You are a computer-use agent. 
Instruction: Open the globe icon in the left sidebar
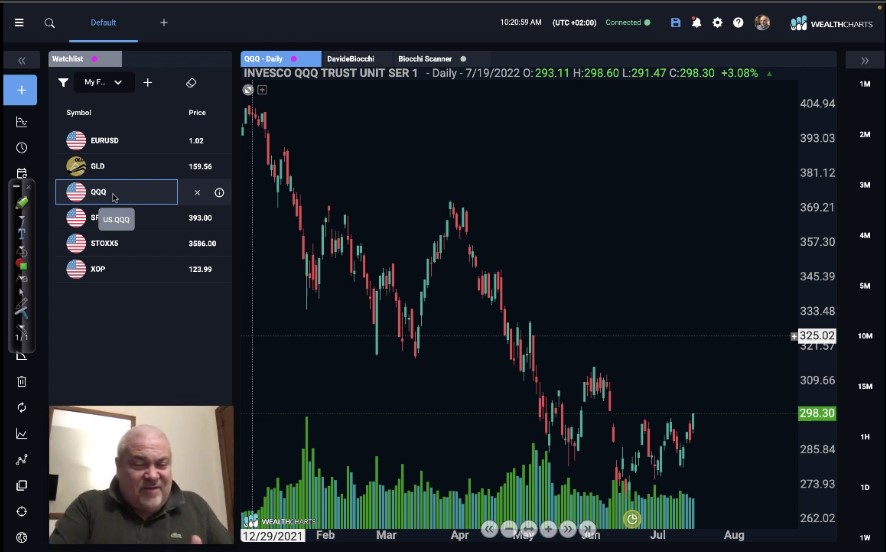tap(21, 537)
